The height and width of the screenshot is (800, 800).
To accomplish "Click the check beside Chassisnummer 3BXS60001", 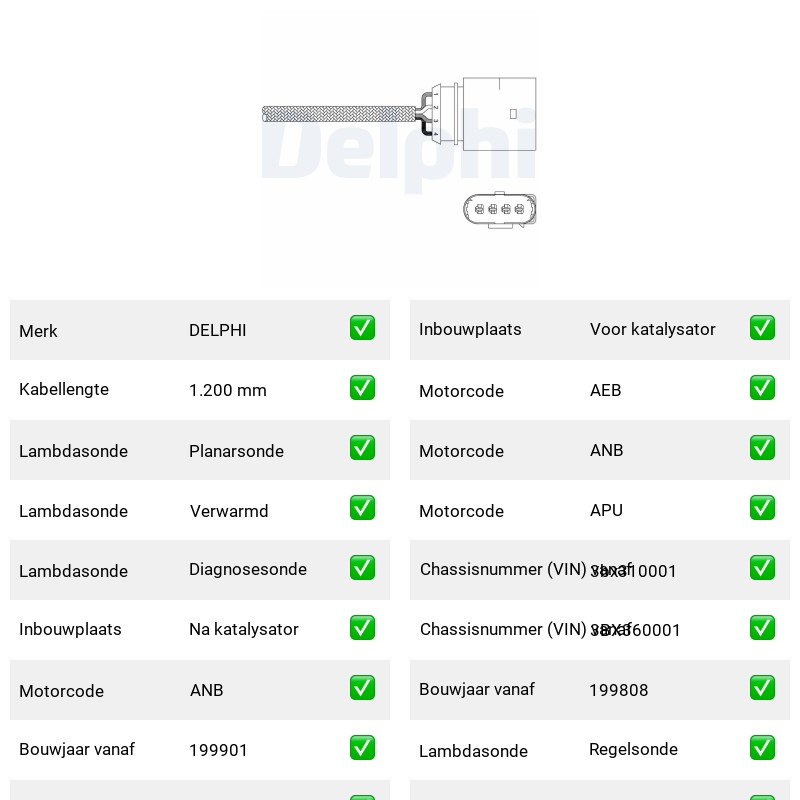I will [x=762, y=628].
